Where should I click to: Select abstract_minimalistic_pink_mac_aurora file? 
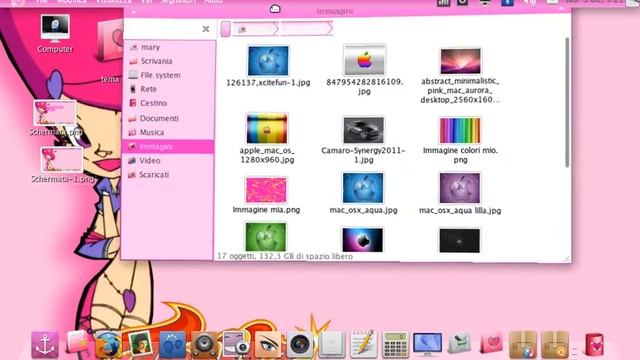click(x=460, y=75)
